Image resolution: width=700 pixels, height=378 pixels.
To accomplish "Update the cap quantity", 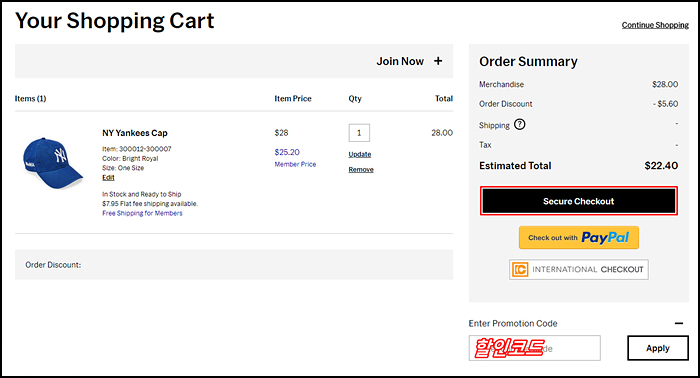I will tap(360, 154).
